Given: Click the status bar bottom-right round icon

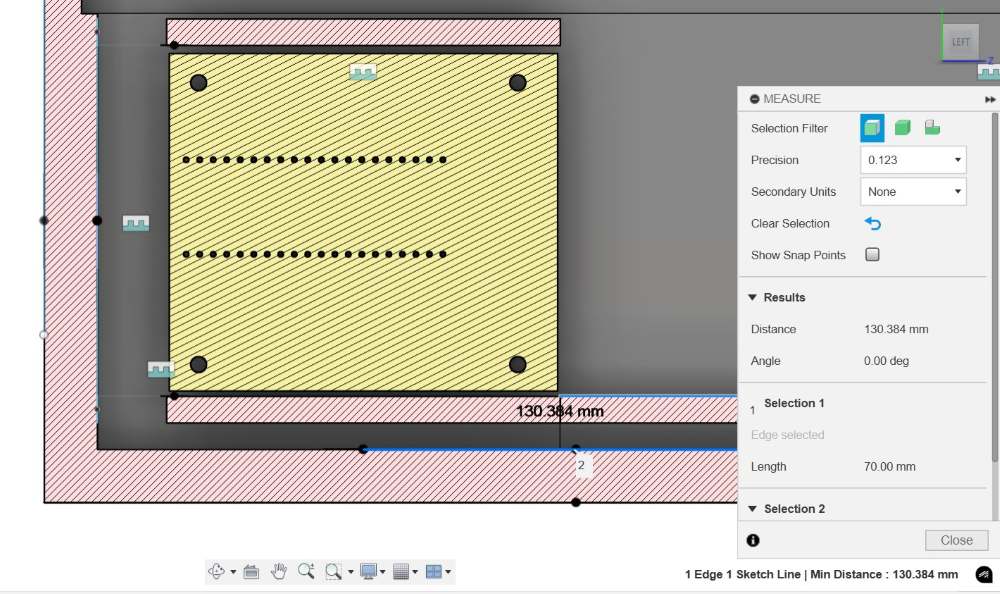Looking at the screenshot, I should pos(984,574).
